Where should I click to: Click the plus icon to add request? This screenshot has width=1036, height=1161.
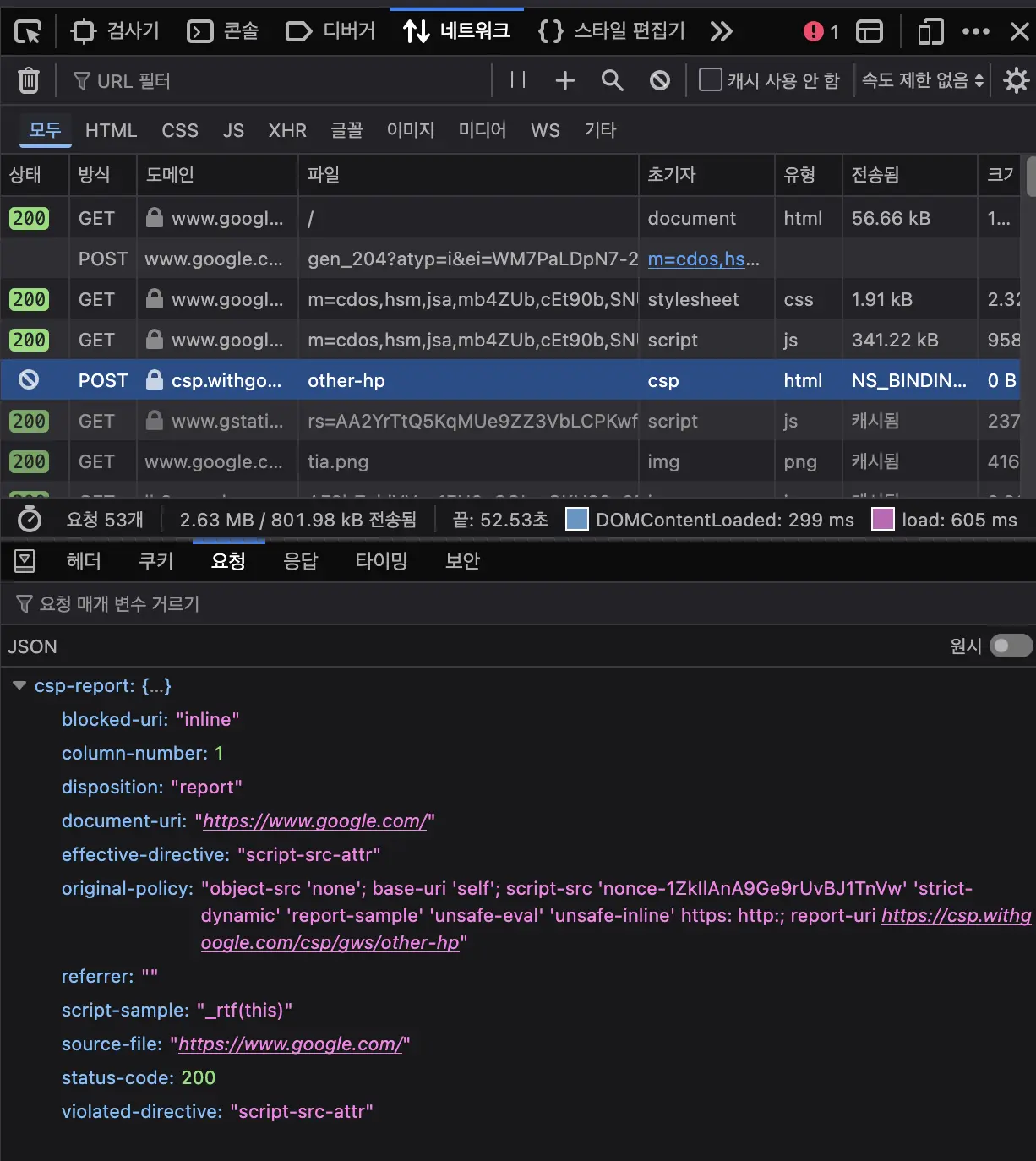click(x=564, y=80)
